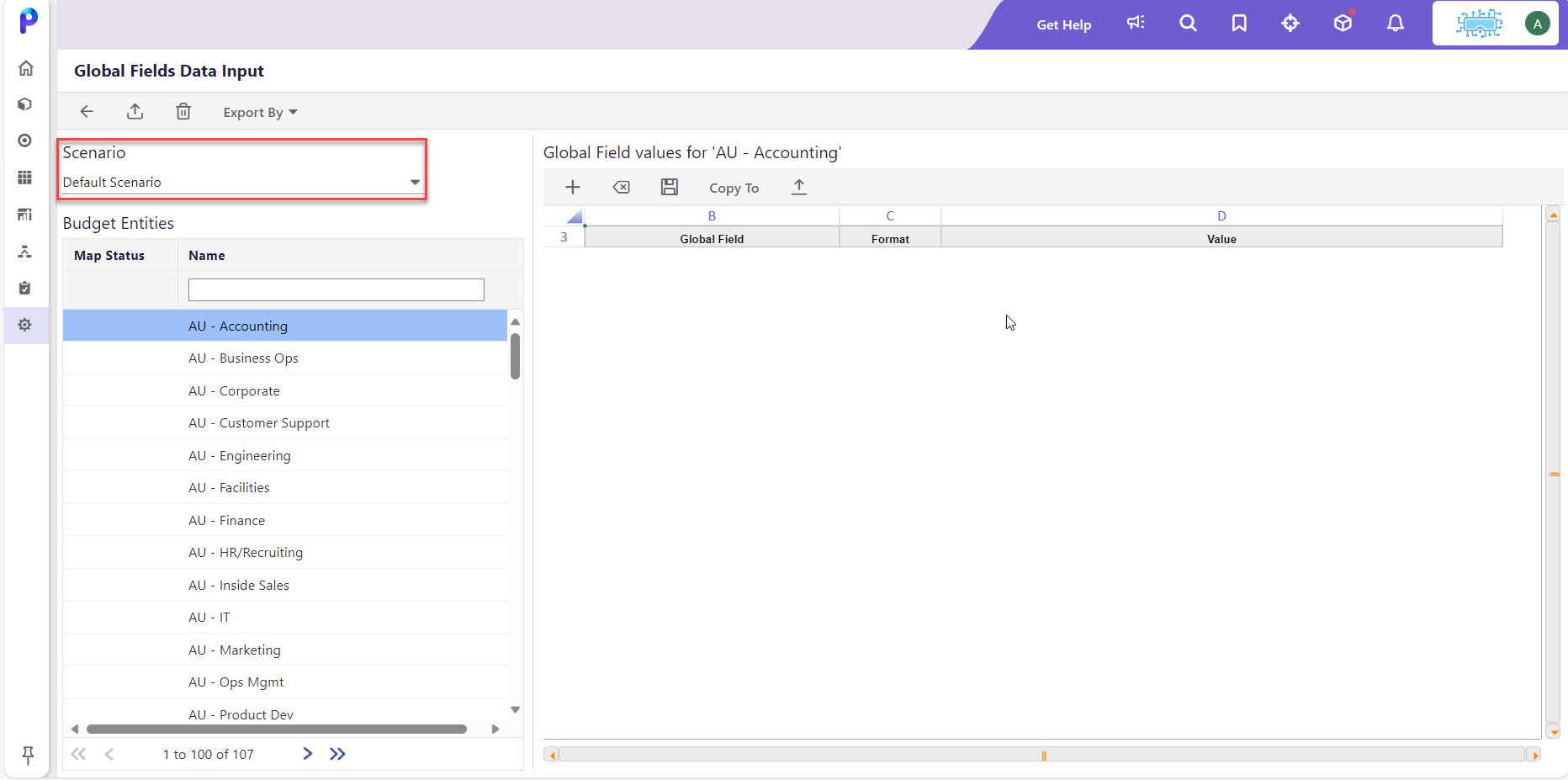Open the Home icon in sidebar
This screenshot has width=1568, height=780.
point(26,68)
